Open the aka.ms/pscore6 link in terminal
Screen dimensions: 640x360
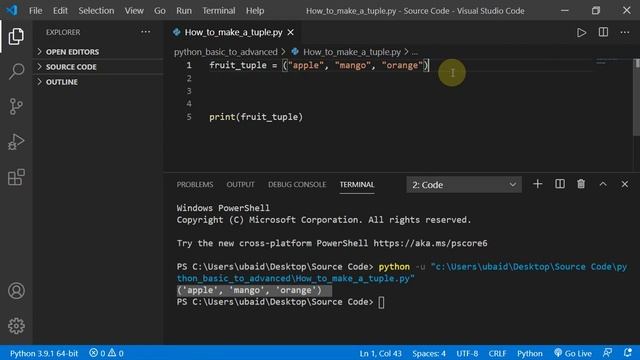pyautogui.click(x=430, y=243)
